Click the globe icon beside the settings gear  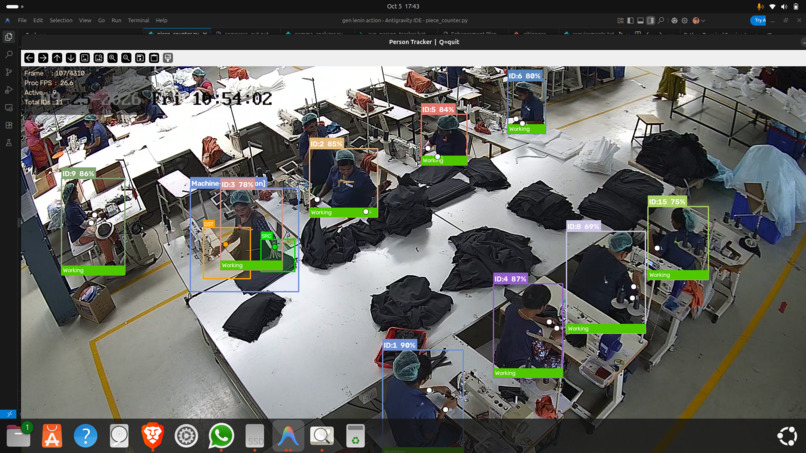click(x=674, y=21)
